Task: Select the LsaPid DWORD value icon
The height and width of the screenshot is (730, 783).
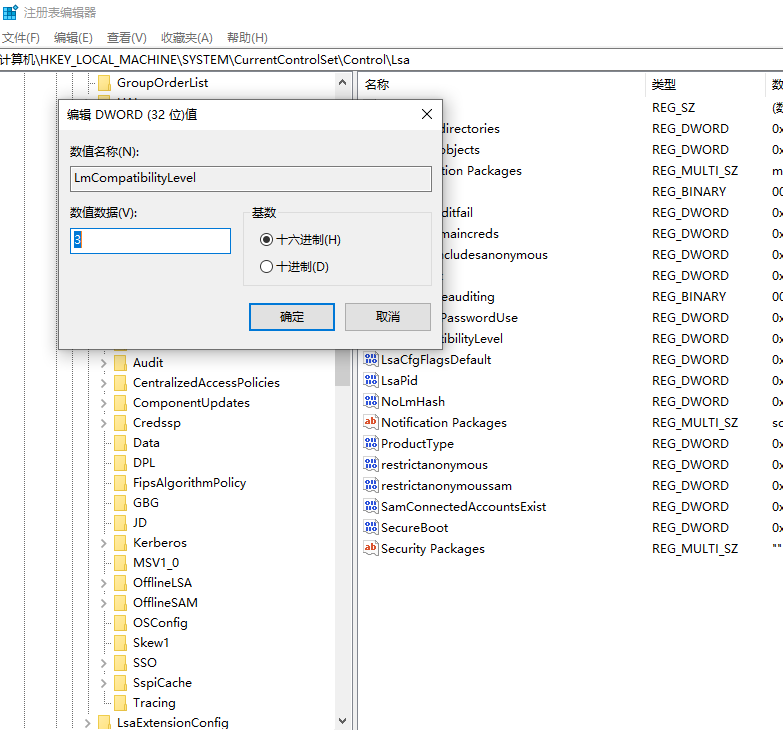Action: click(x=371, y=380)
